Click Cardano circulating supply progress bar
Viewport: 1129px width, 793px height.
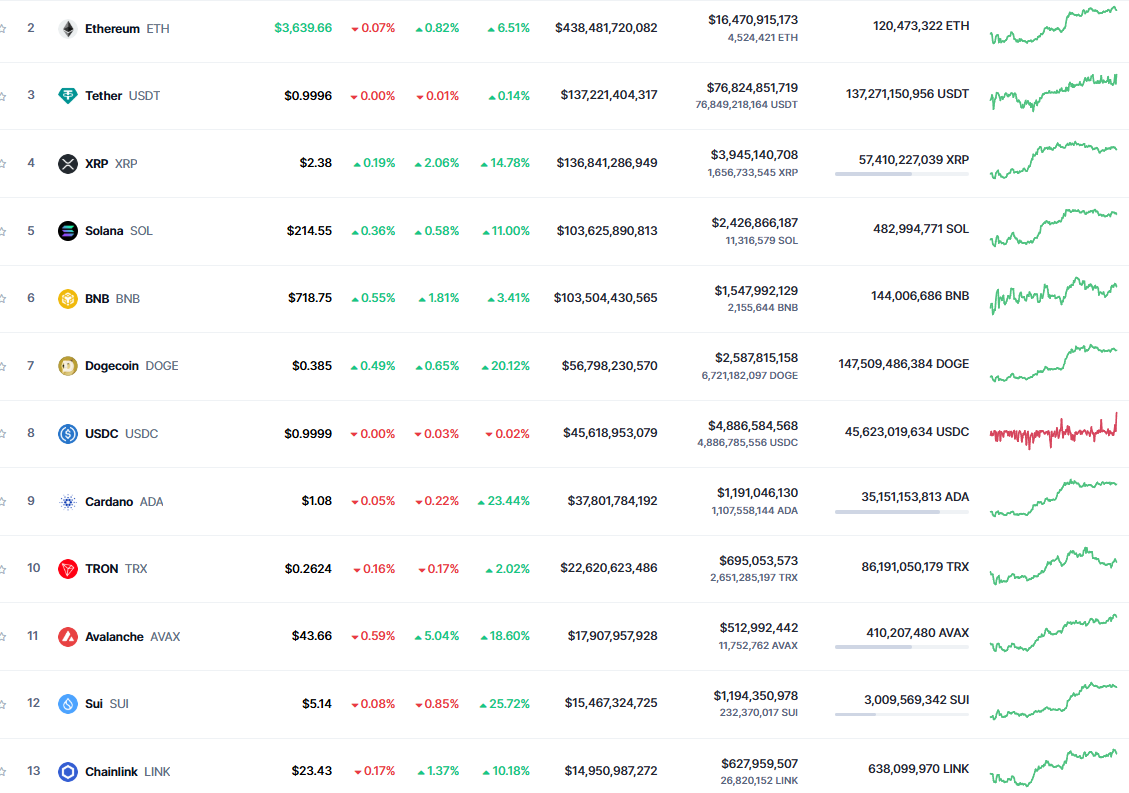pyautogui.click(x=901, y=512)
